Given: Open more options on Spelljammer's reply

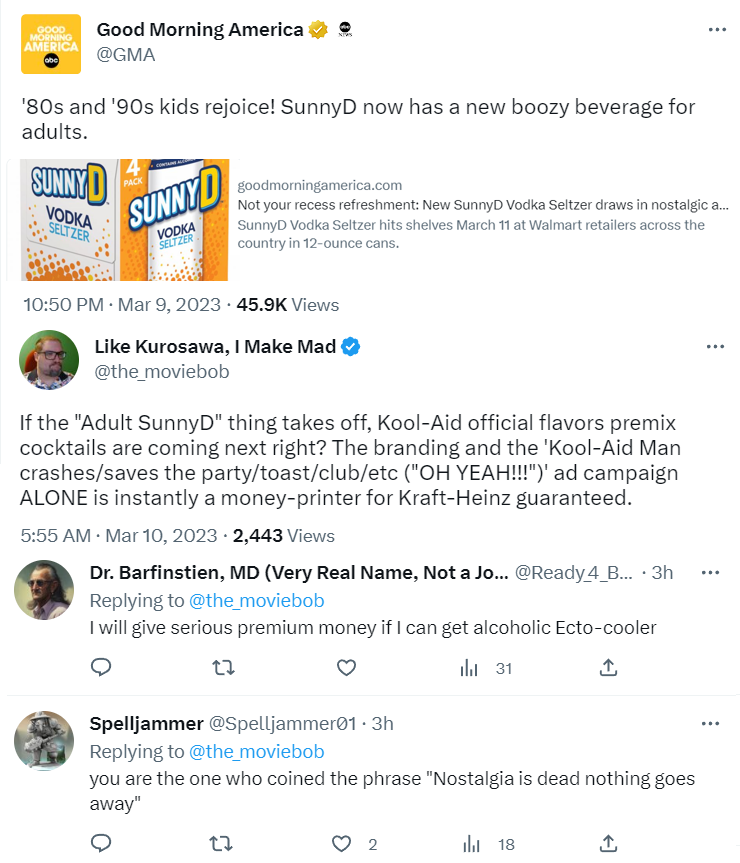Looking at the screenshot, I should coord(711,723).
